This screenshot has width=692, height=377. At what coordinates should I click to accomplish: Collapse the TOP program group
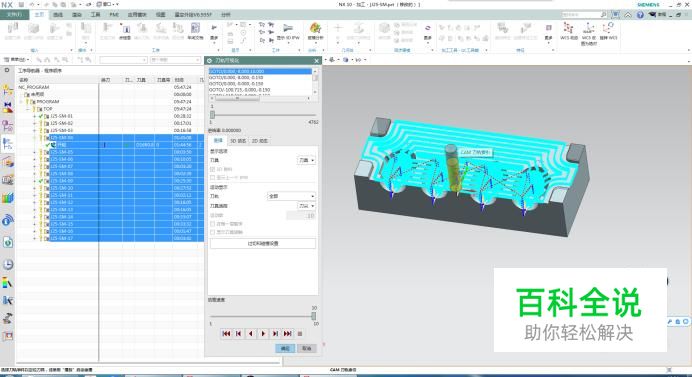click(x=28, y=109)
